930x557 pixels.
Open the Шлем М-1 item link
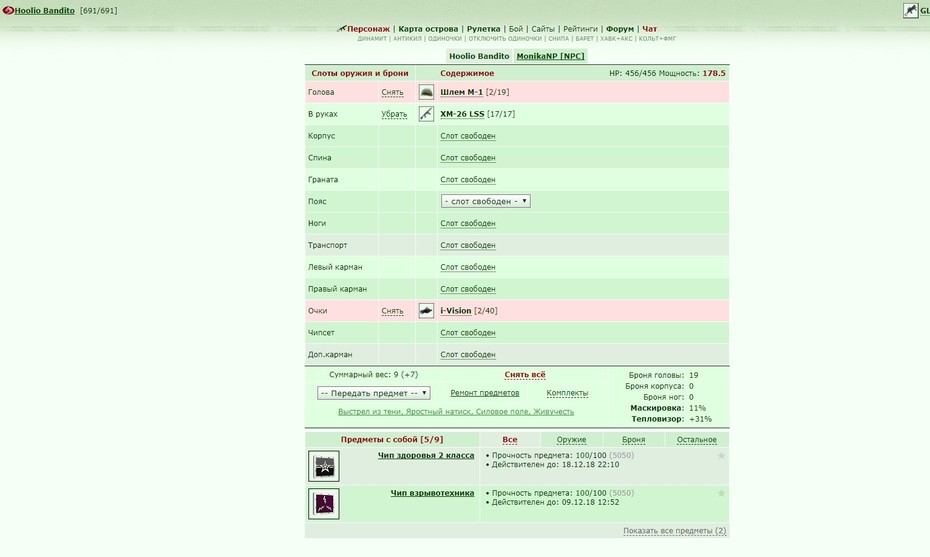461,92
